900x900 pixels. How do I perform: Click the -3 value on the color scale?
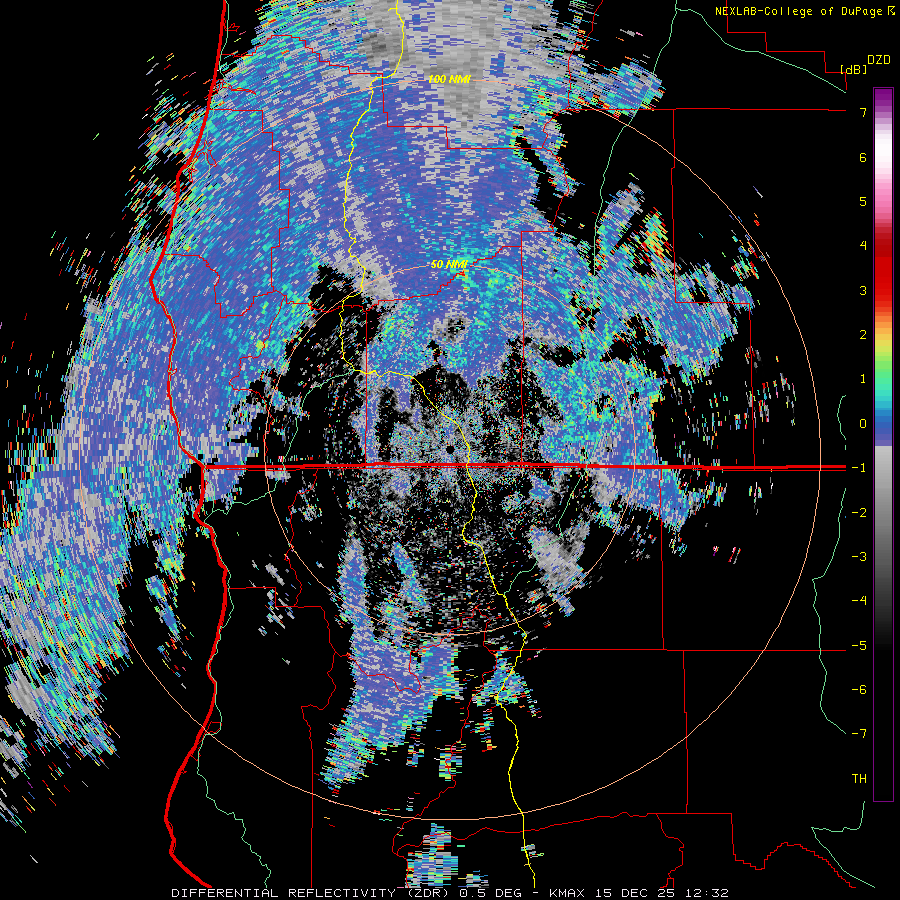coord(859,557)
